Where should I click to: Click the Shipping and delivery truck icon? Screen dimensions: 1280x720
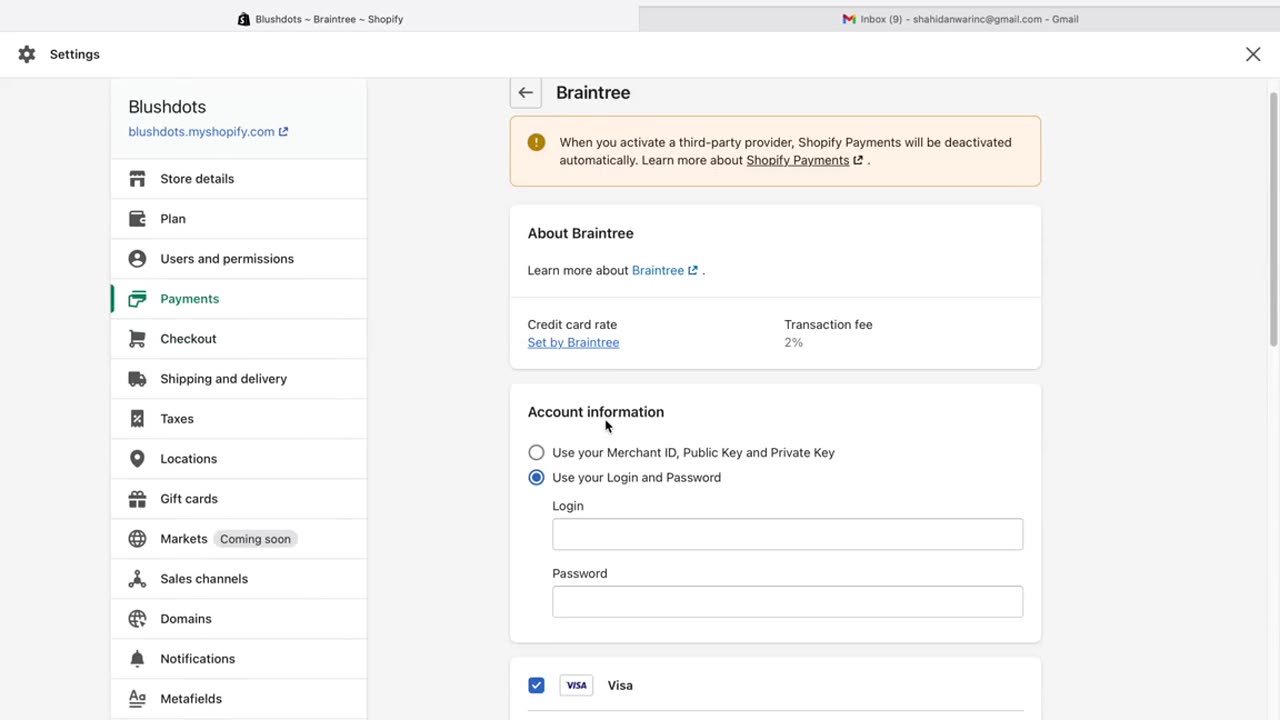point(137,378)
